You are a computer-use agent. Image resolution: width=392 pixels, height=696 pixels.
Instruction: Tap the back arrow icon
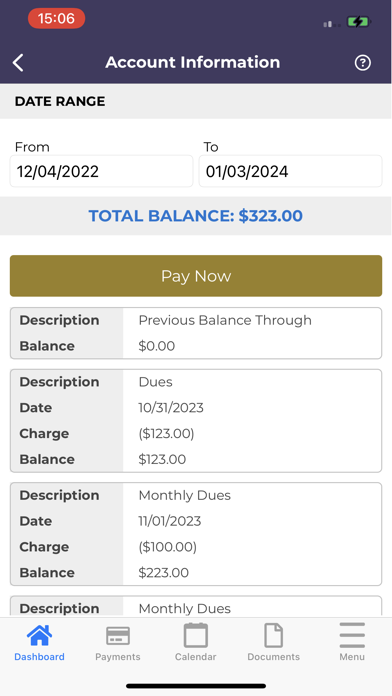(18, 63)
